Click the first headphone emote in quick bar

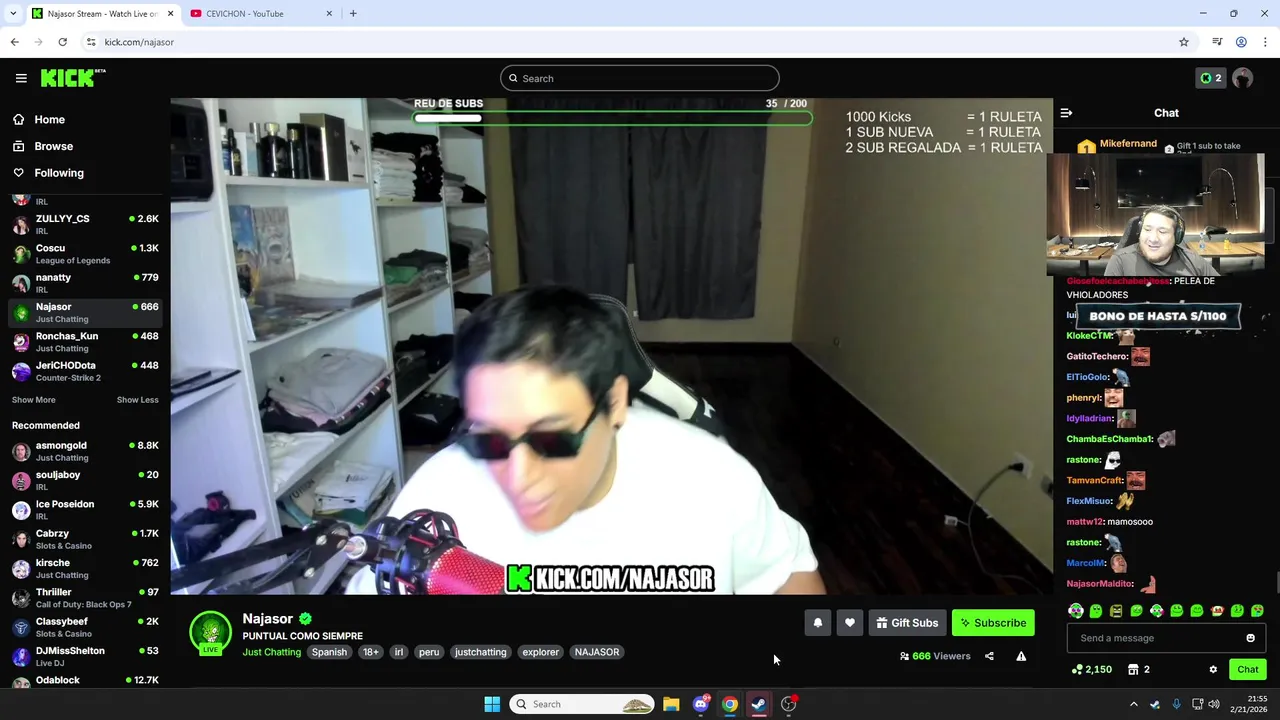pos(1076,610)
